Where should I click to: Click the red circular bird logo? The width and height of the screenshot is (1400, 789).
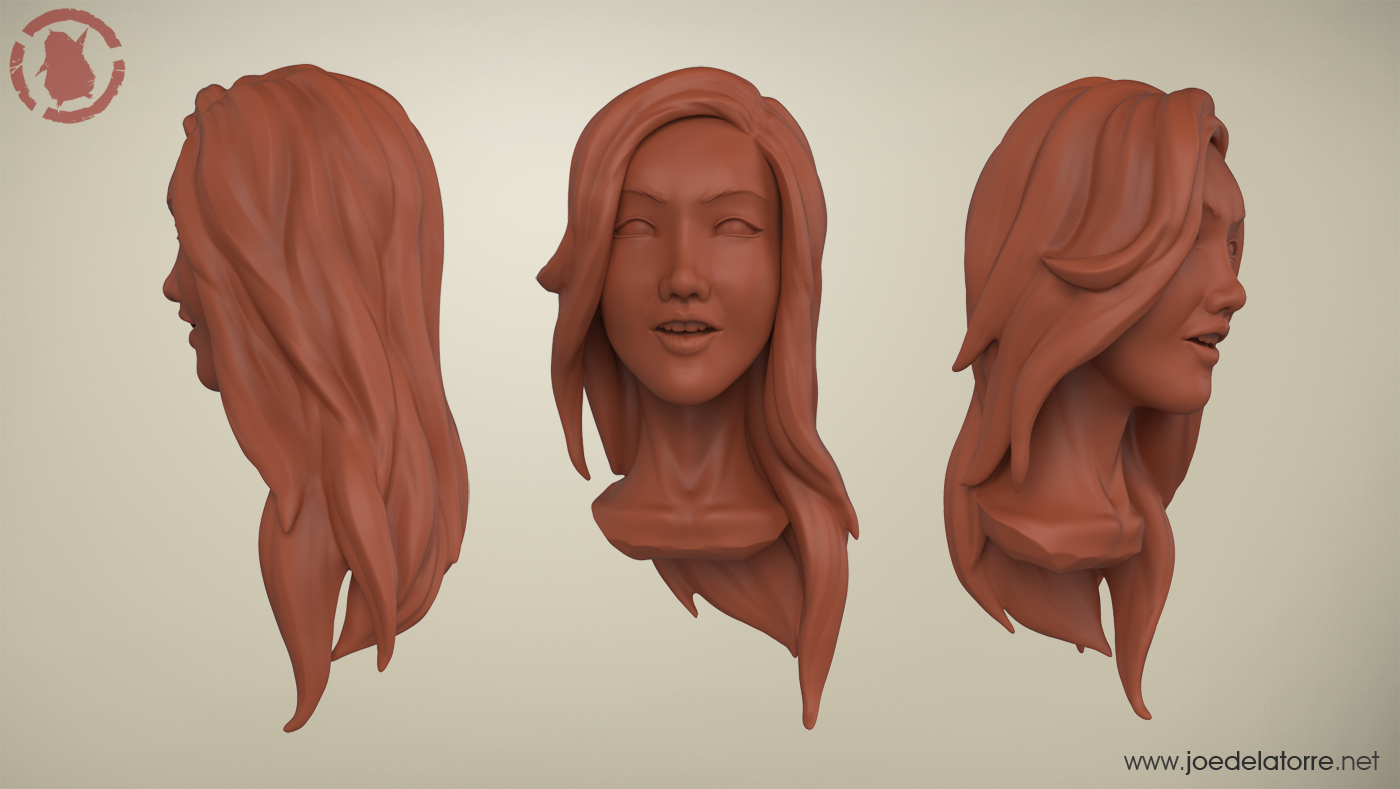67,66
